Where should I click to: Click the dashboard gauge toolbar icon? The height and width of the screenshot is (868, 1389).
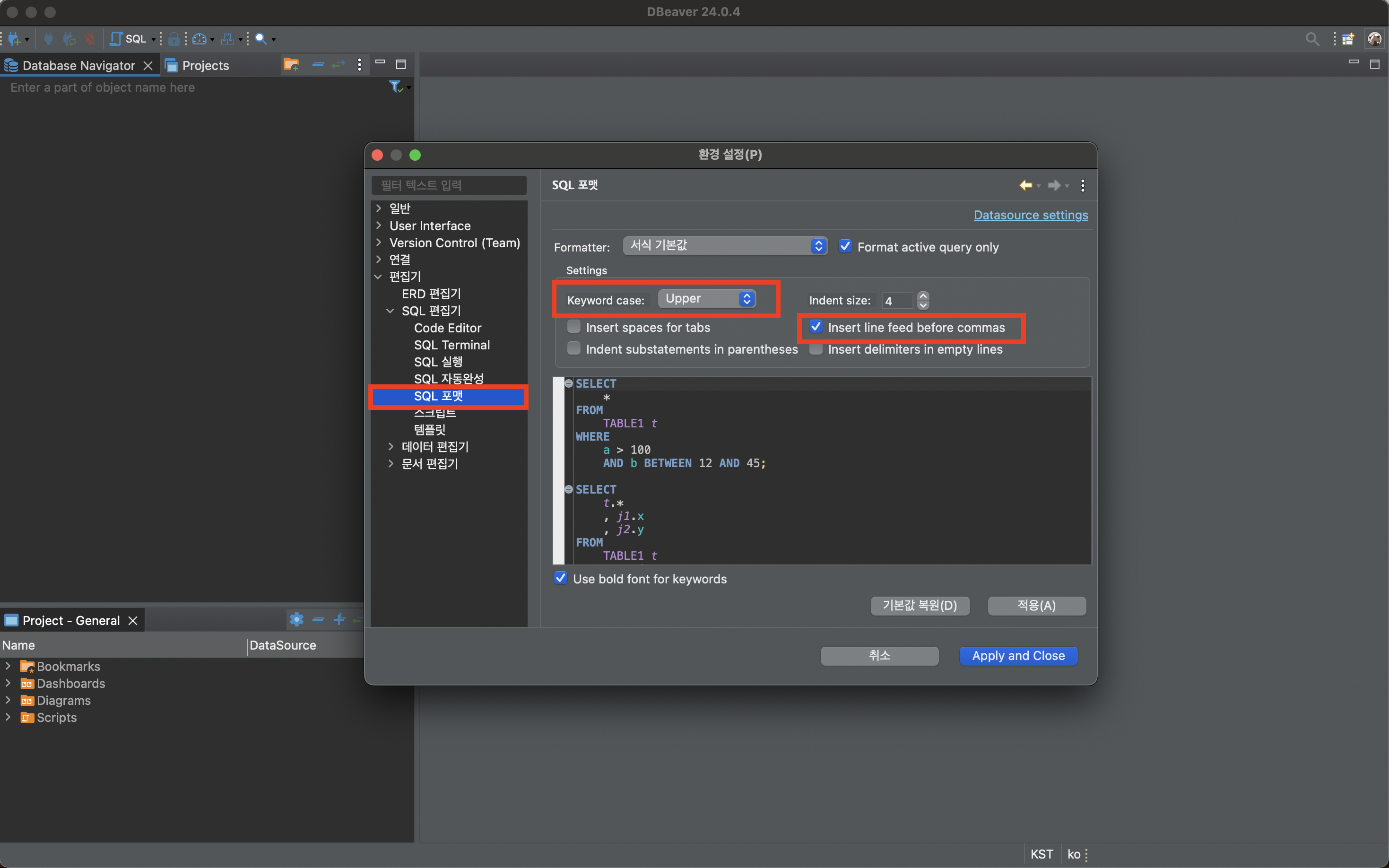(199, 39)
